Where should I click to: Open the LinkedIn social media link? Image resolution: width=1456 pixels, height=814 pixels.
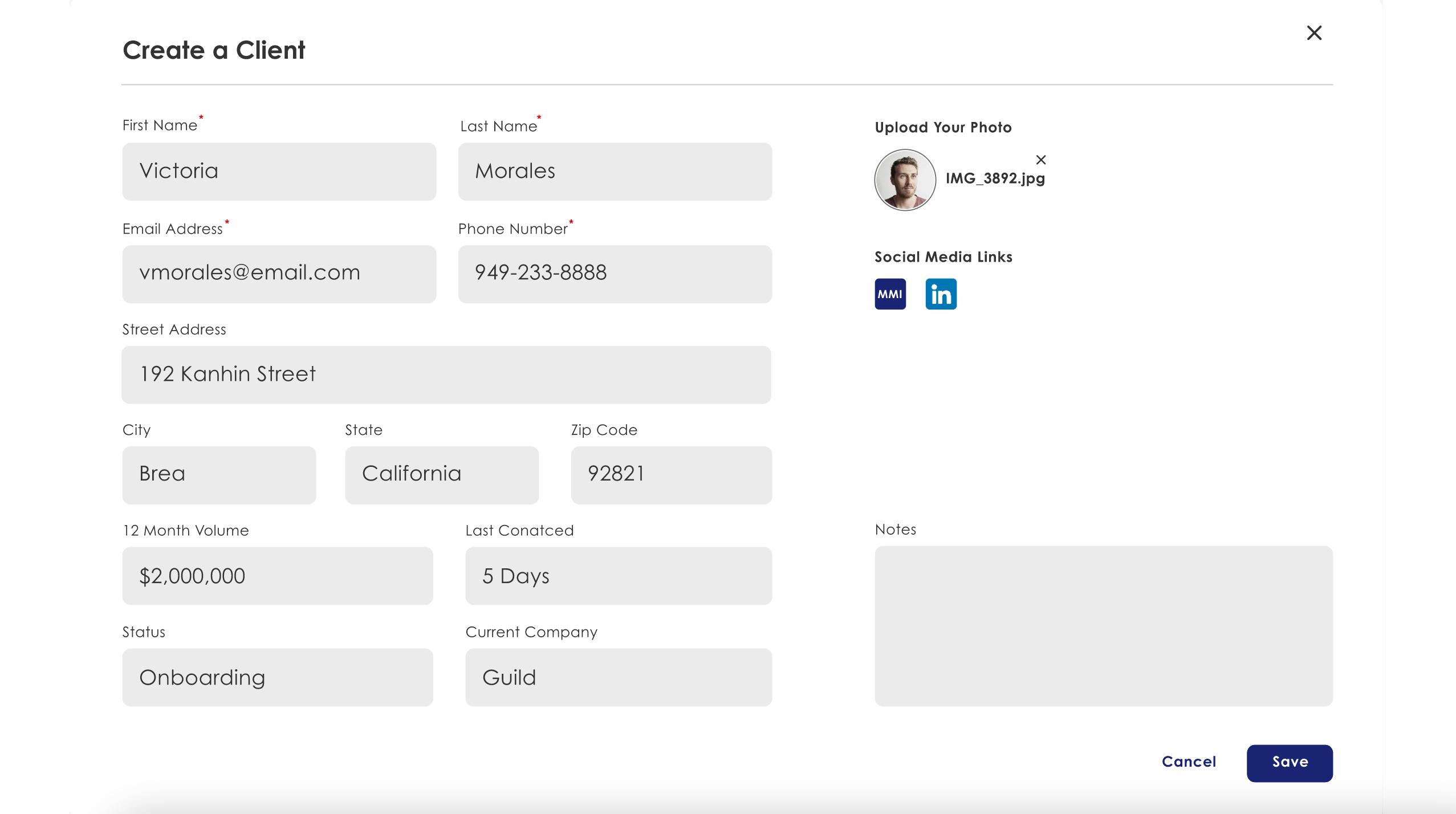941,294
